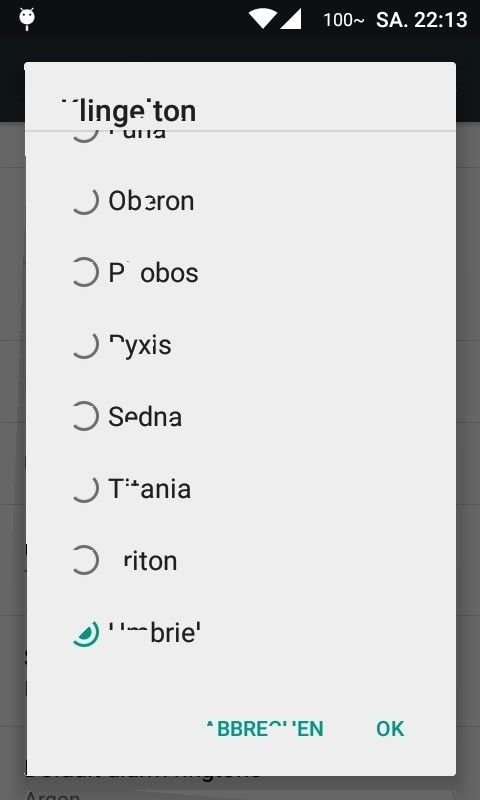This screenshot has width=480, height=800.
Task: Tap the selected Umbriel radio button
Action: point(85,633)
